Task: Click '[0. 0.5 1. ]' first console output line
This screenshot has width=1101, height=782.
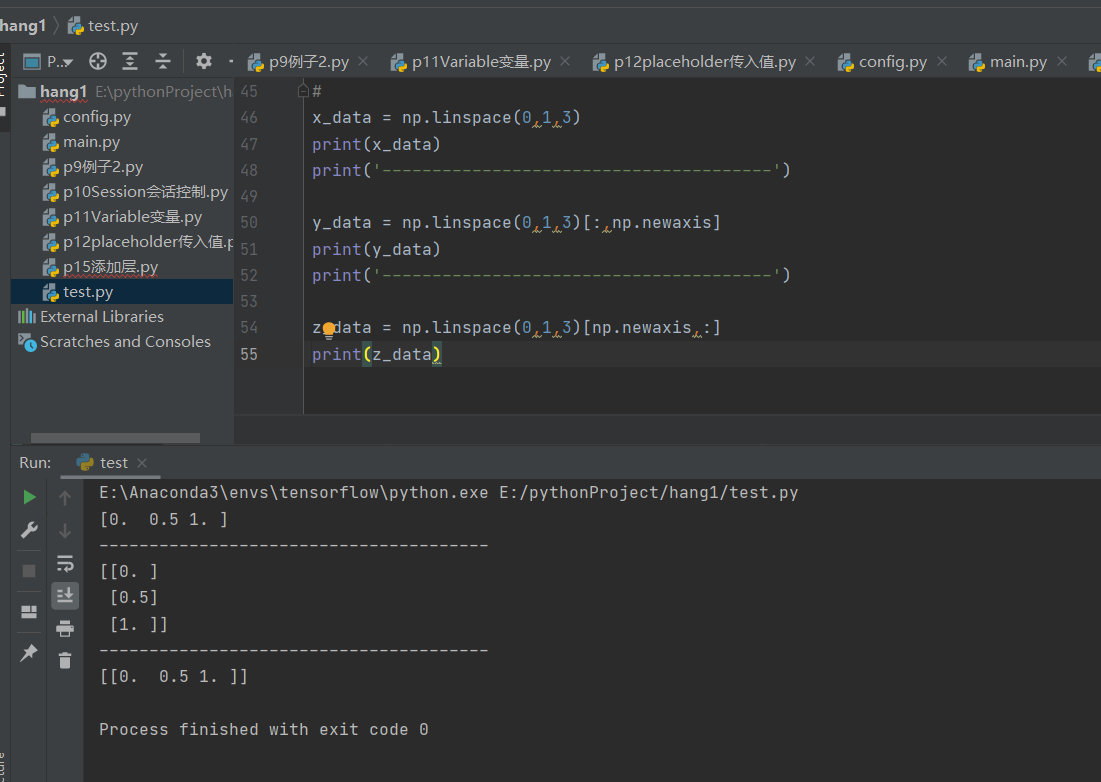Action: pyautogui.click(x=164, y=519)
